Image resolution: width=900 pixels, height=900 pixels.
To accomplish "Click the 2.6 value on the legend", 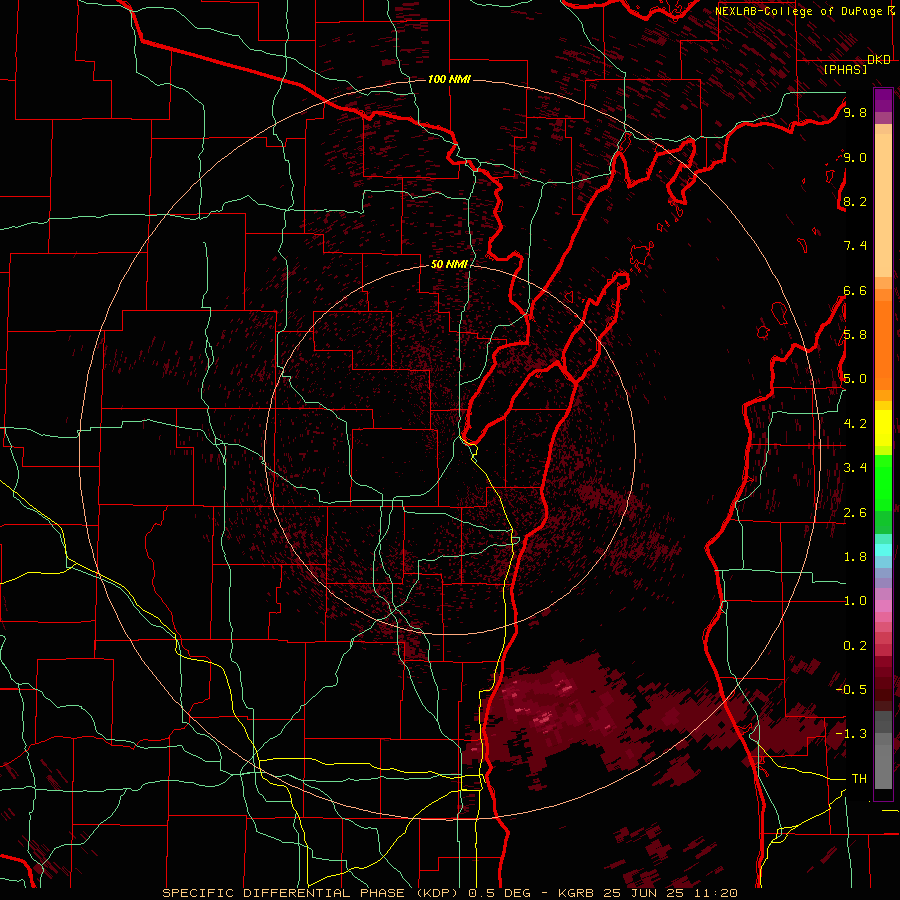I will (855, 513).
